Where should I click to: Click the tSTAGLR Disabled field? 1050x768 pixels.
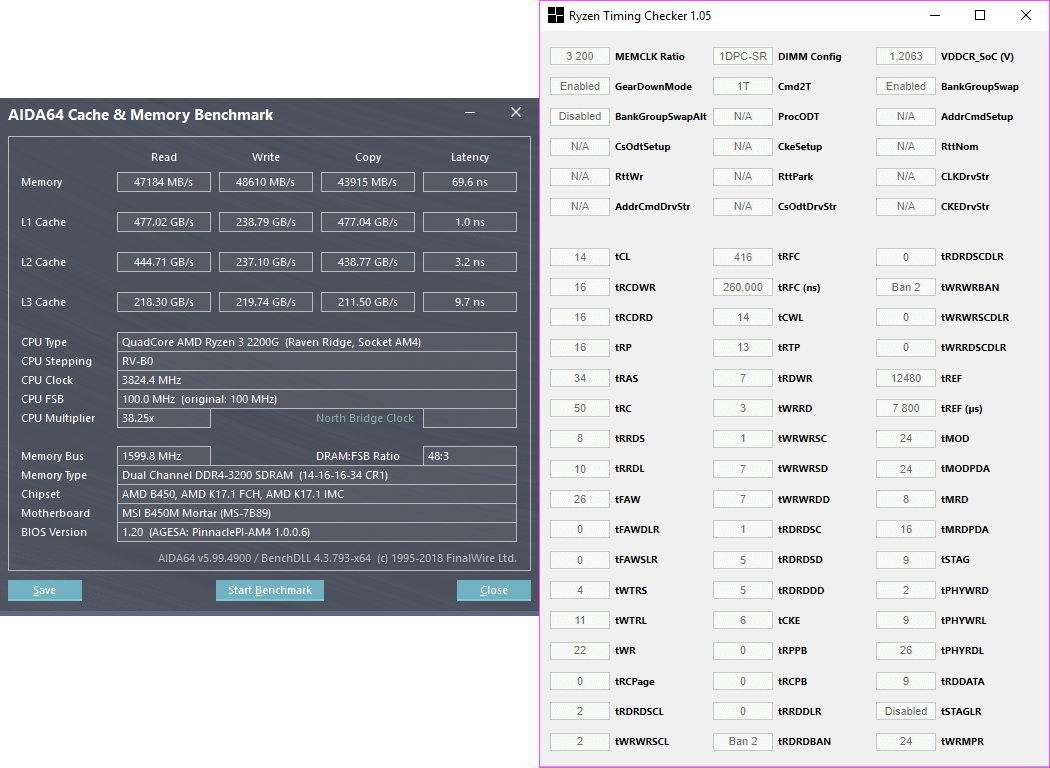click(x=905, y=711)
